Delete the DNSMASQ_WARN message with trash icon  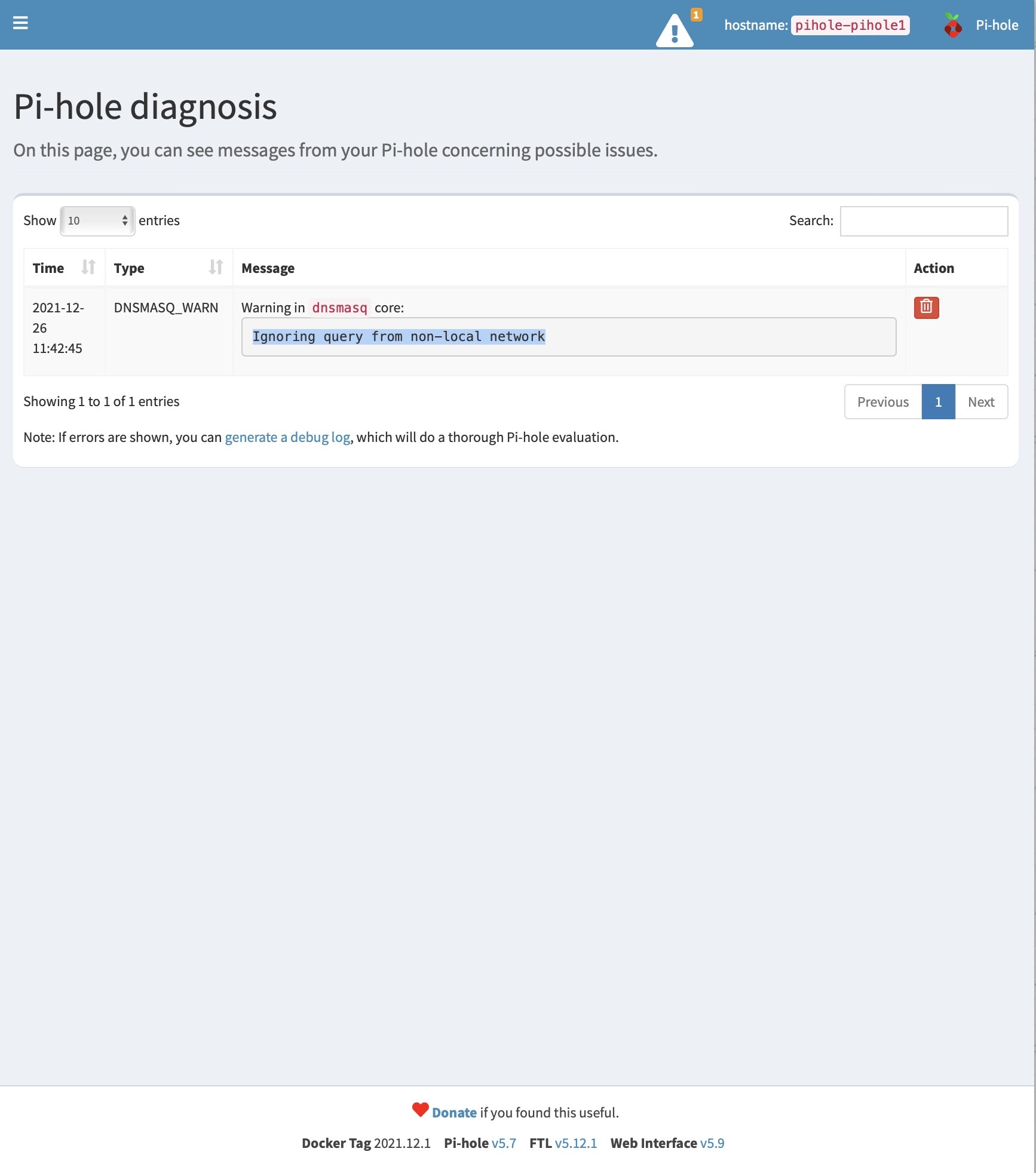coord(926,308)
